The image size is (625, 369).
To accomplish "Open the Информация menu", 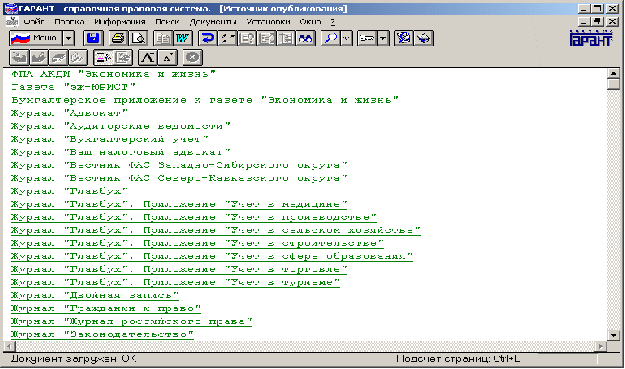I will pyautogui.click(x=120, y=22).
